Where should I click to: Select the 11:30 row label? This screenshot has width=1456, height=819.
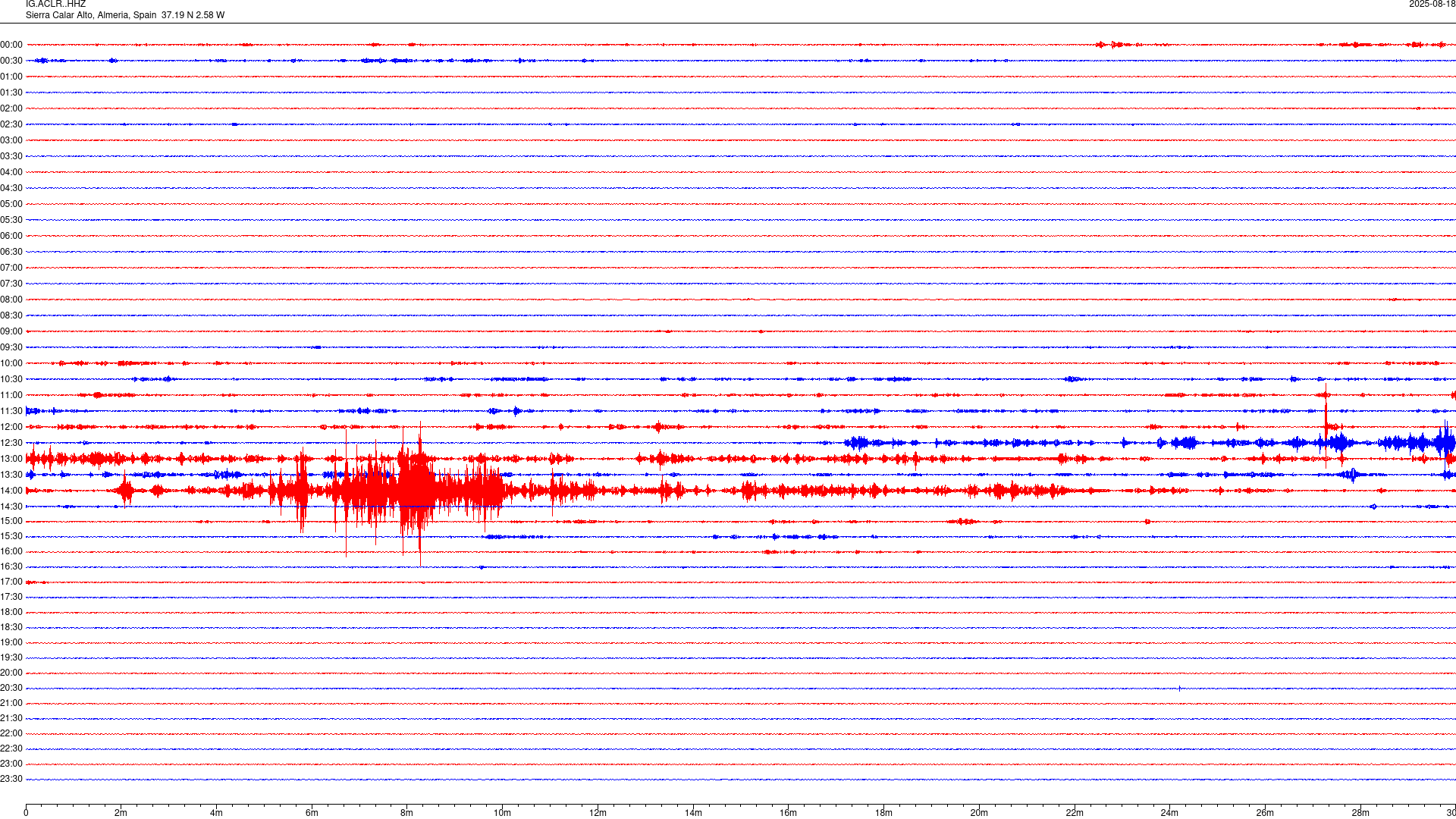tap(11, 411)
